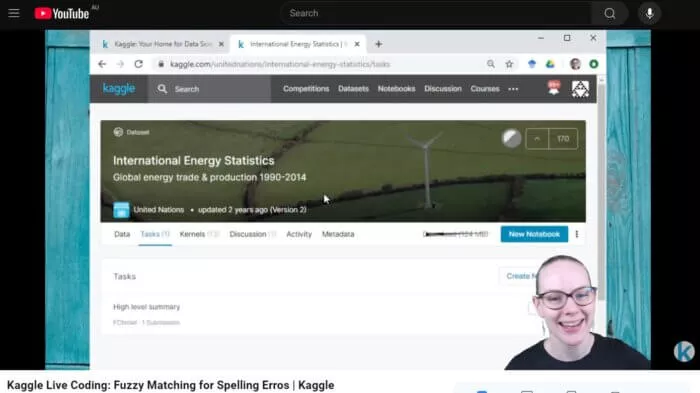Click the 170 vote count
The width and height of the screenshot is (700, 393).
click(563, 139)
